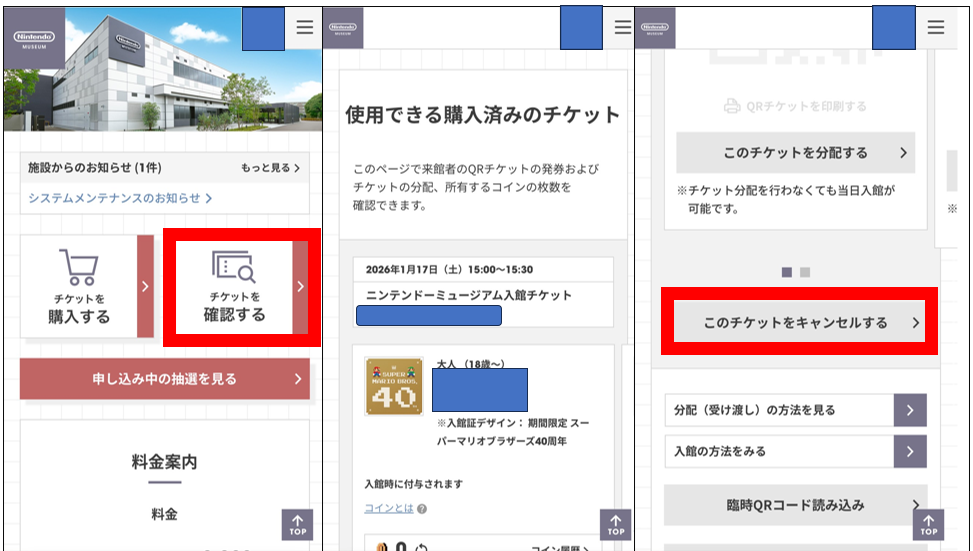Image resolution: width=973 pixels, height=551 pixels.
Task: Click chevron on 分配（受け渡し）の方法を見る row
Action: click(x=910, y=410)
